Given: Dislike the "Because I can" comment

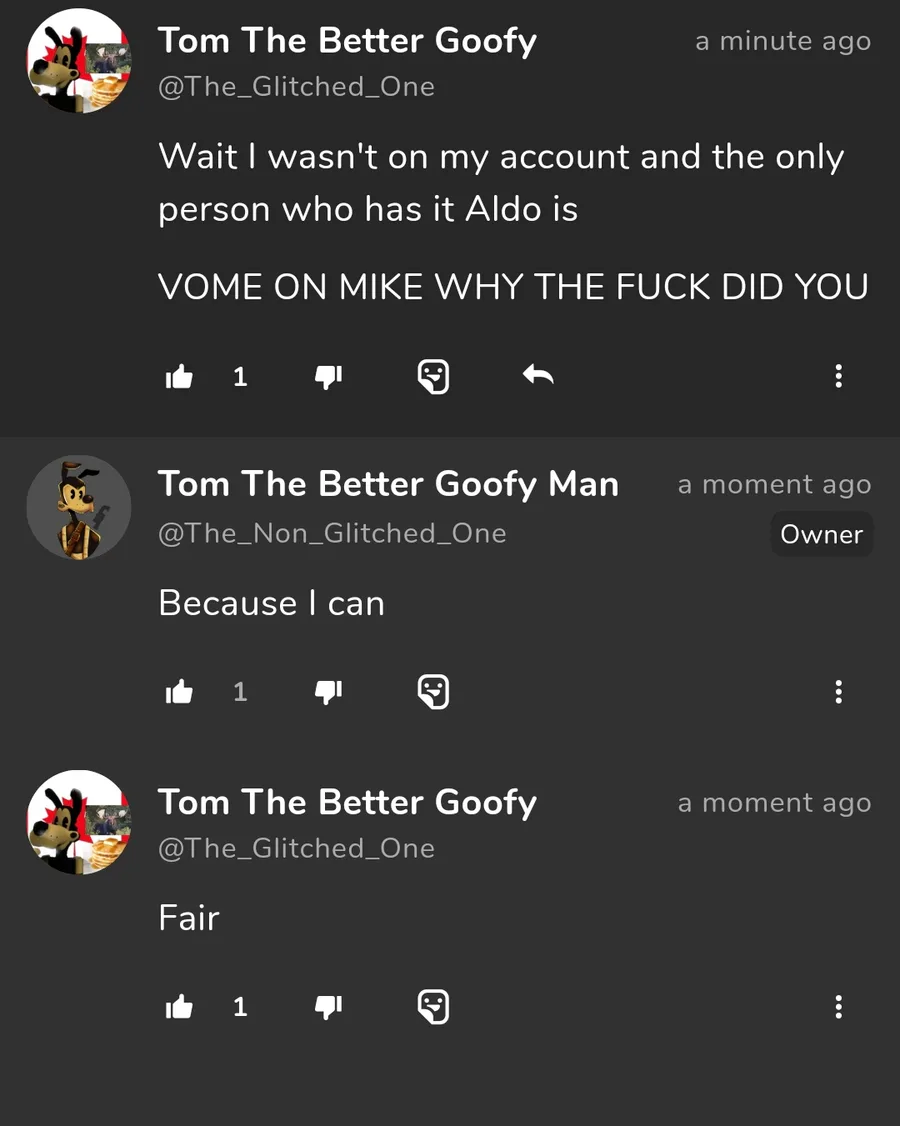Looking at the screenshot, I should (x=329, y=692).
